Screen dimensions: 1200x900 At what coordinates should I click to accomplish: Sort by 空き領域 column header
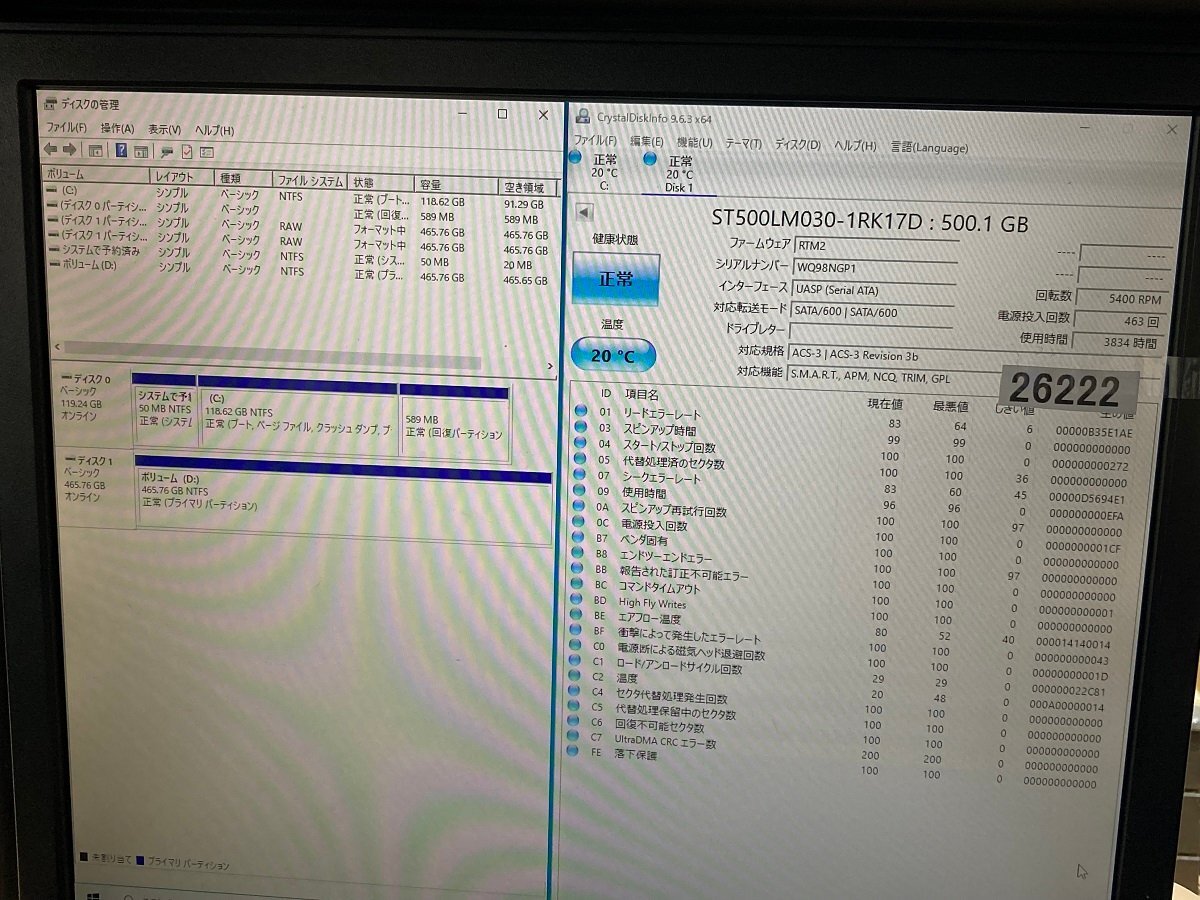coord(526,187)
